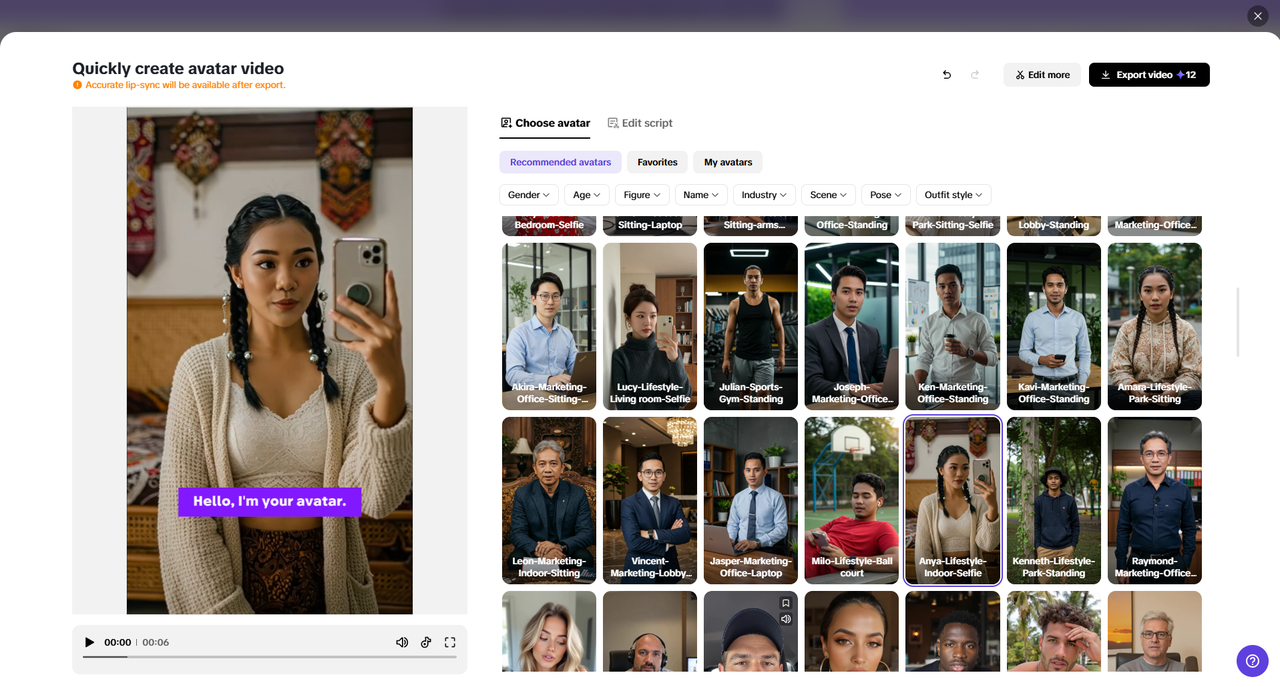This screenshot has height=687, width=1280.
Task: Expand the Age dropdown
Action: pyautogui.click(x=587, y=195)
